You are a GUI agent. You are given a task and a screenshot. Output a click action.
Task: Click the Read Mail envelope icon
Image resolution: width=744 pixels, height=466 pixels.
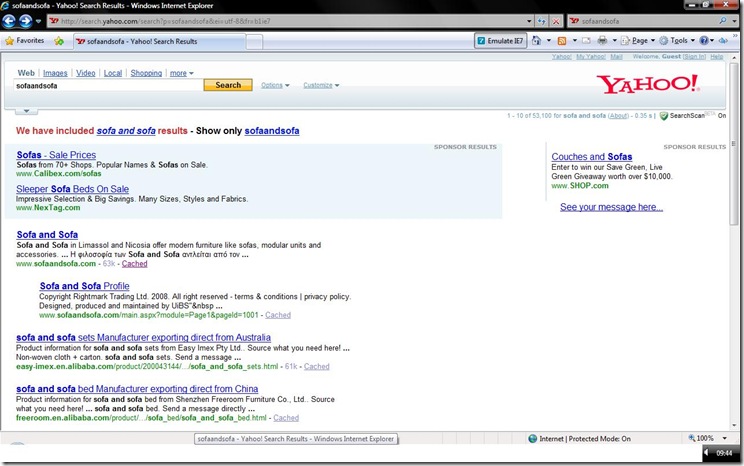[x=586, y=41]
